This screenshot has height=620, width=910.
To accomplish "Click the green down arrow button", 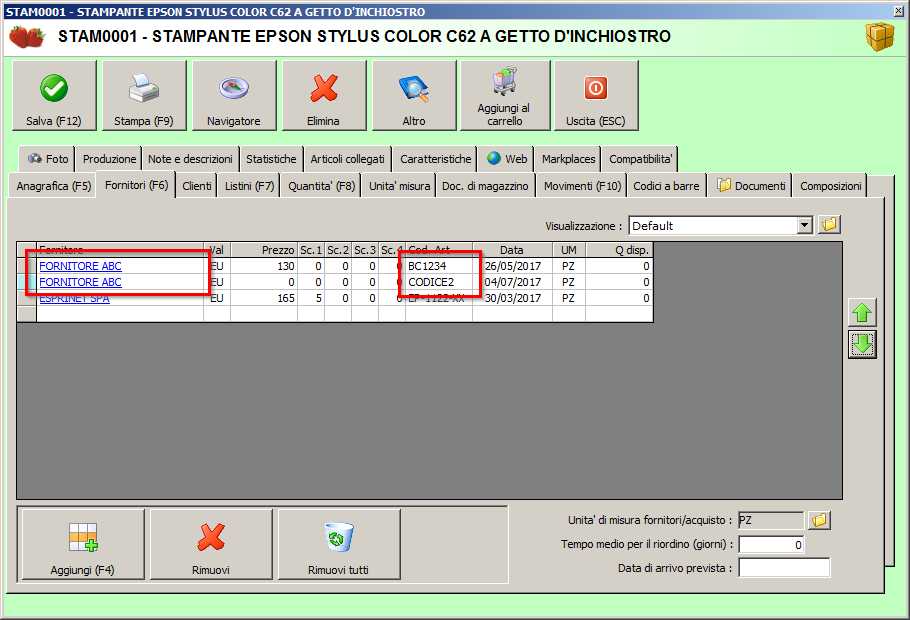I will tap(862, 344).
